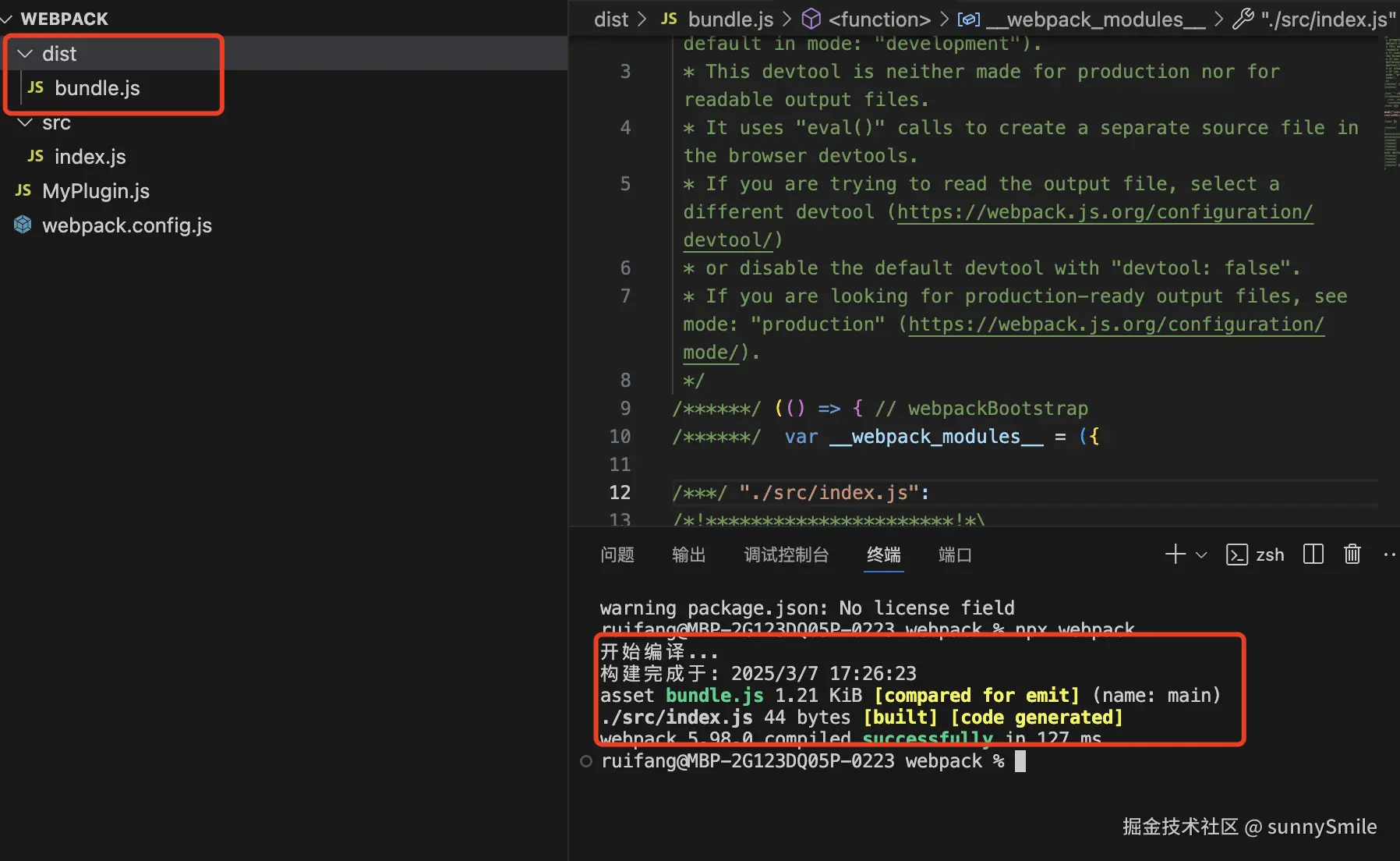This screenshot has height=861, width=1400.
Task: Click the "./src/index.js" breadcrumb segment
Action: click(1328, 19)
